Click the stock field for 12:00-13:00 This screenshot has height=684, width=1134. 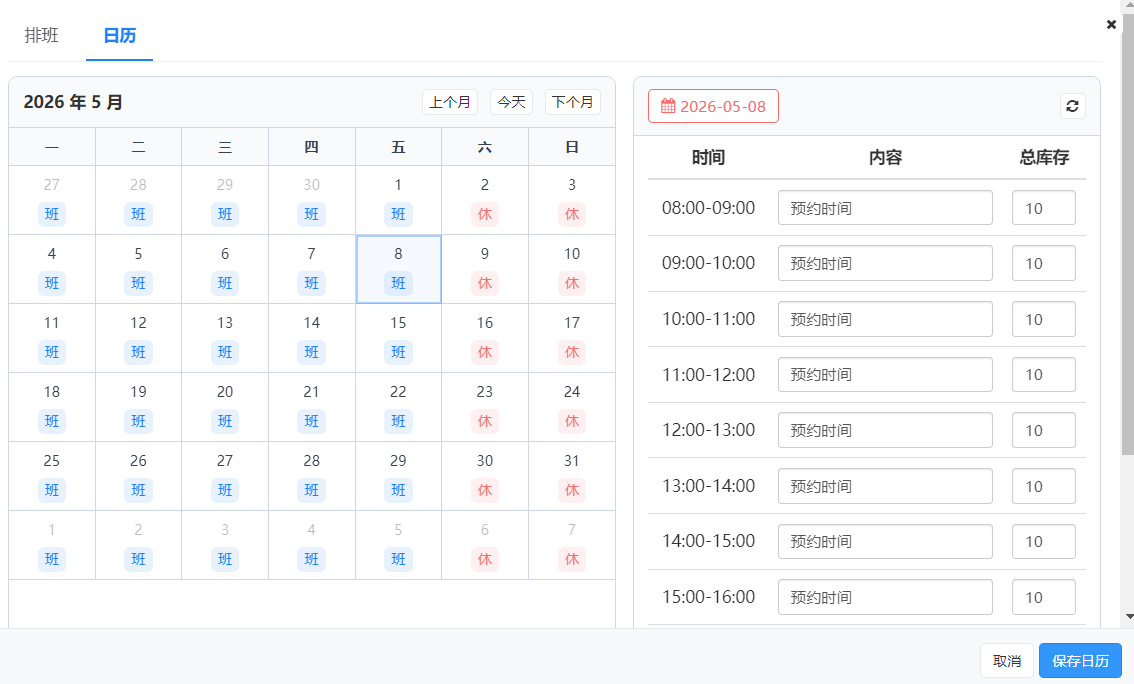[1044, 430]
